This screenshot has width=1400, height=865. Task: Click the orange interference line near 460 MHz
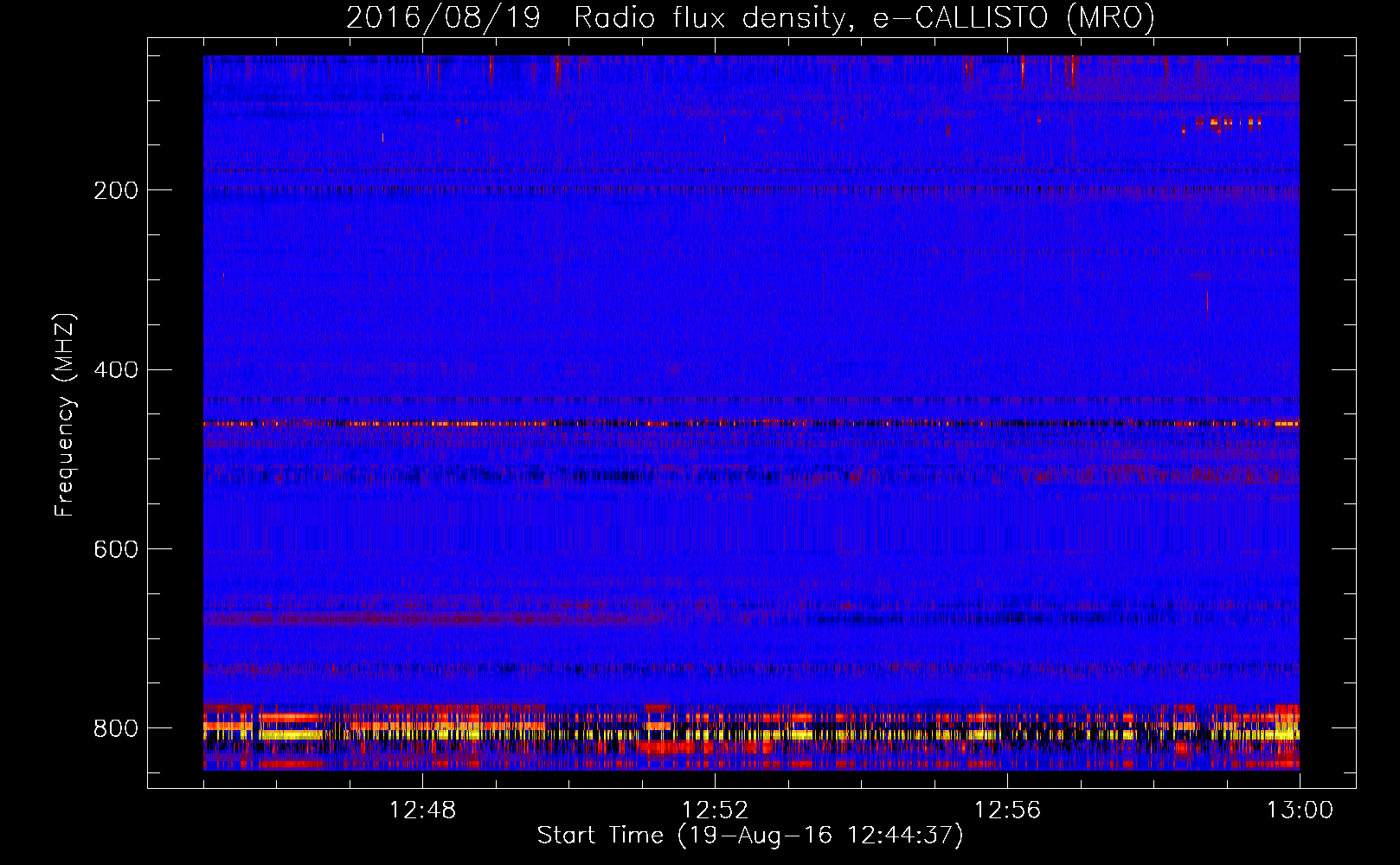pyautogui.click(x=751, y=424)
